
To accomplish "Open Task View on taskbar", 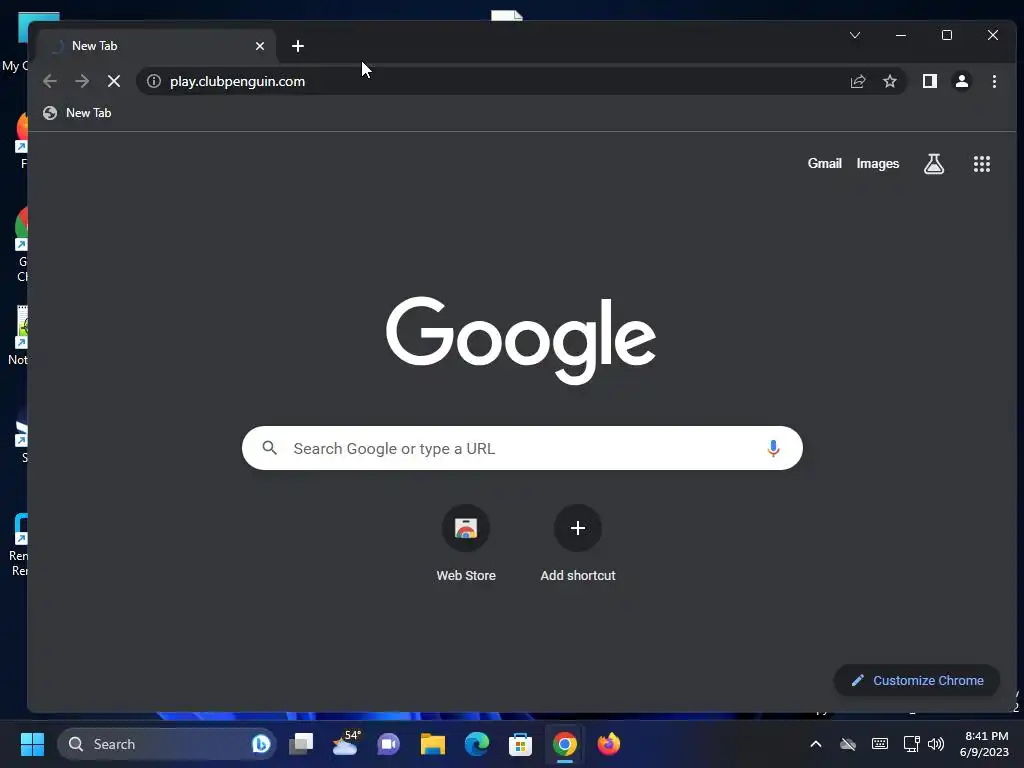I will (x=301, y=744).
